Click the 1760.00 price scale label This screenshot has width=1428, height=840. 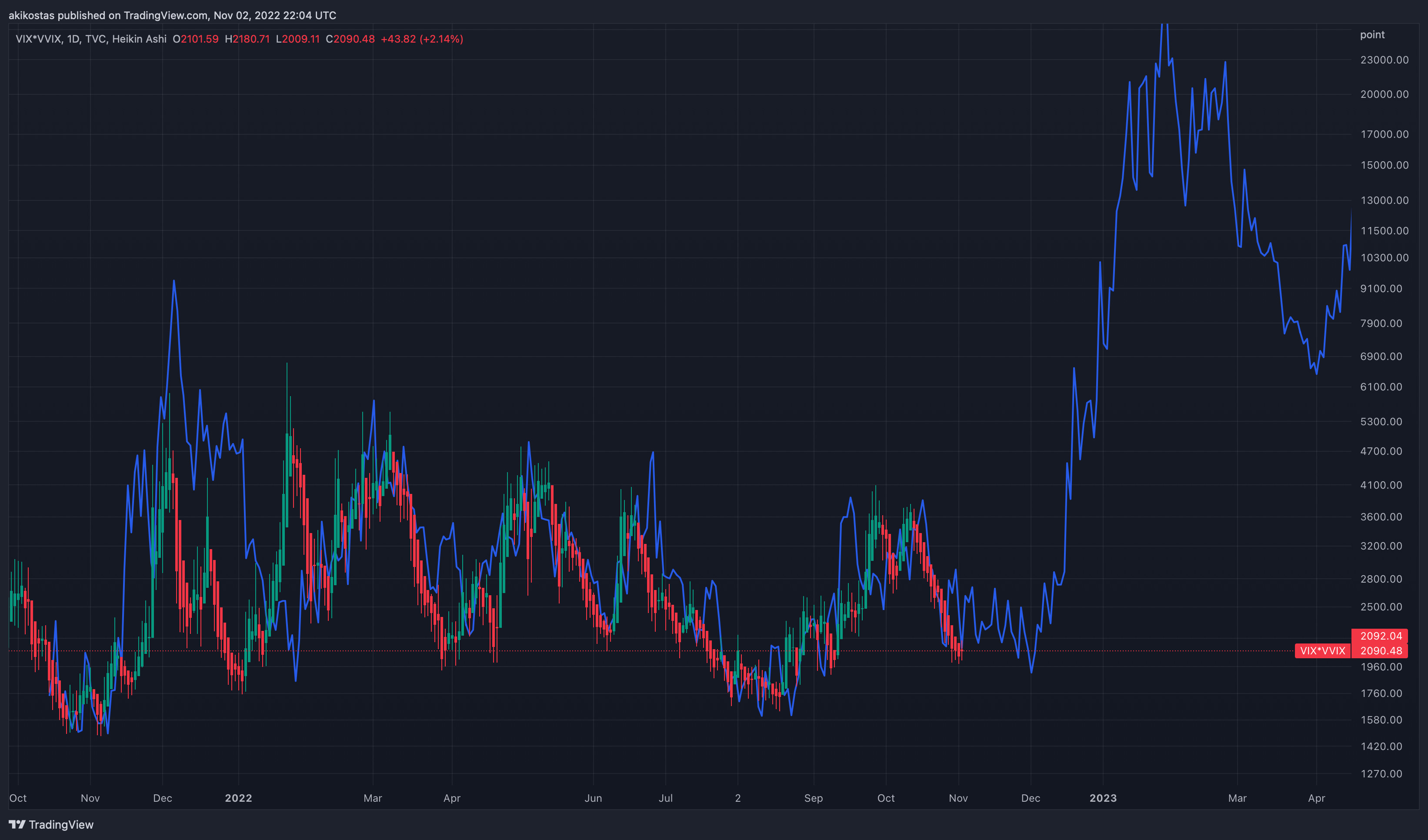tap(1381, 693)
